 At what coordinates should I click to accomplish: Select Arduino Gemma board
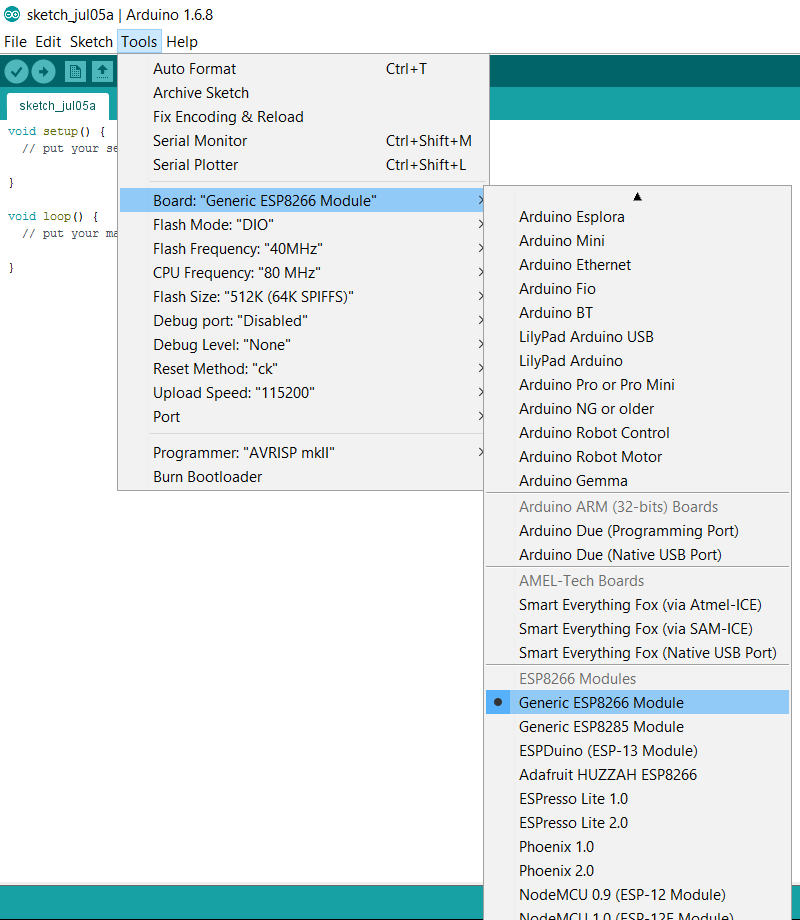tap(637, 481)
